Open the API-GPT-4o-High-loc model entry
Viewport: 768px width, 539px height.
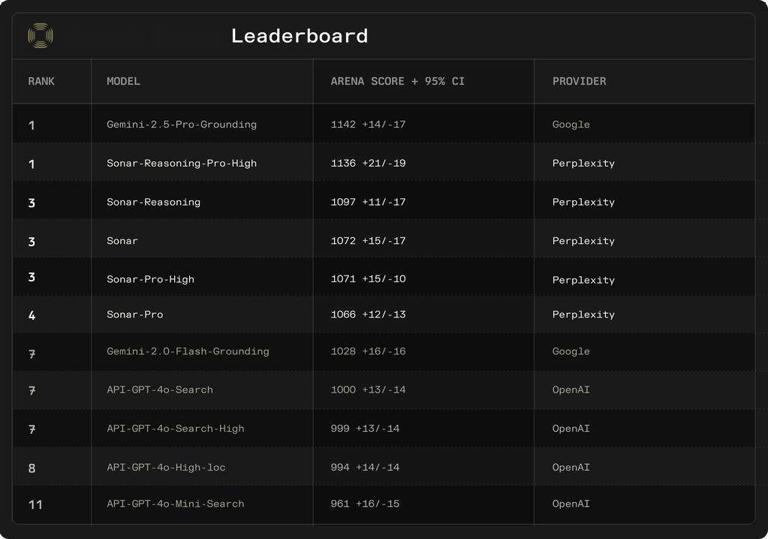pyautogui.click(x=165, y=467)
